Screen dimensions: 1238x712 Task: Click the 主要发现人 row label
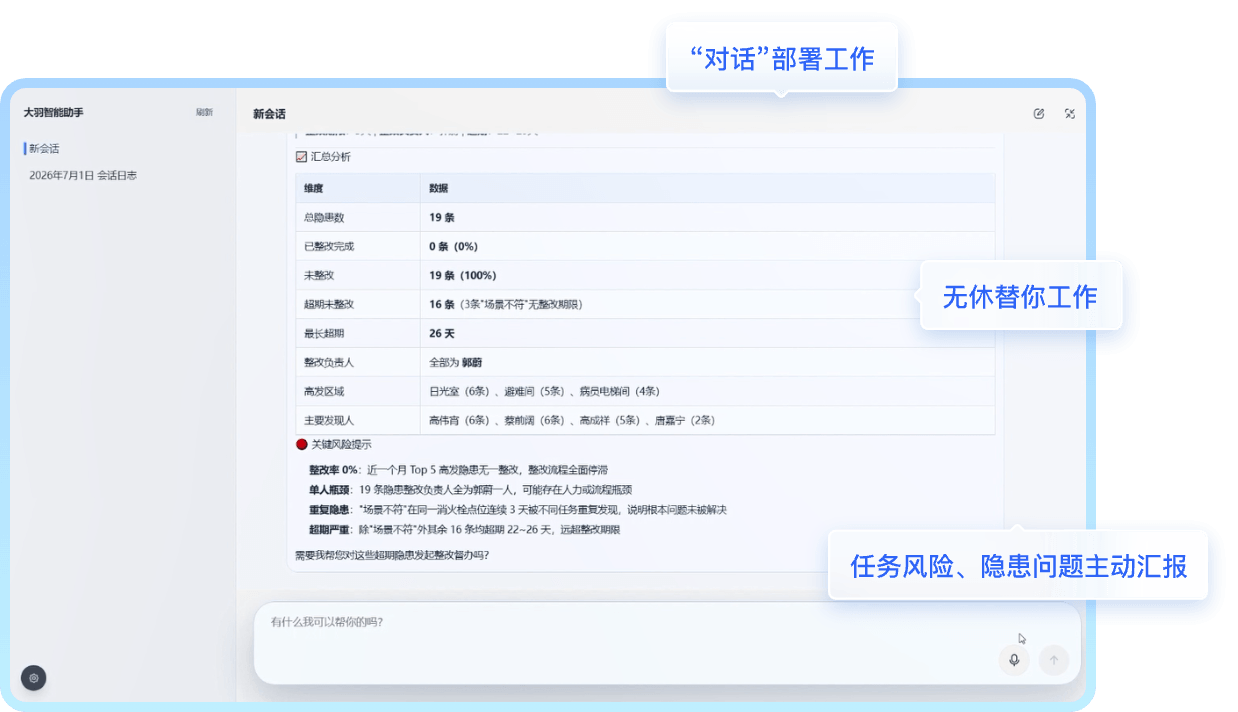coord(329,420)
